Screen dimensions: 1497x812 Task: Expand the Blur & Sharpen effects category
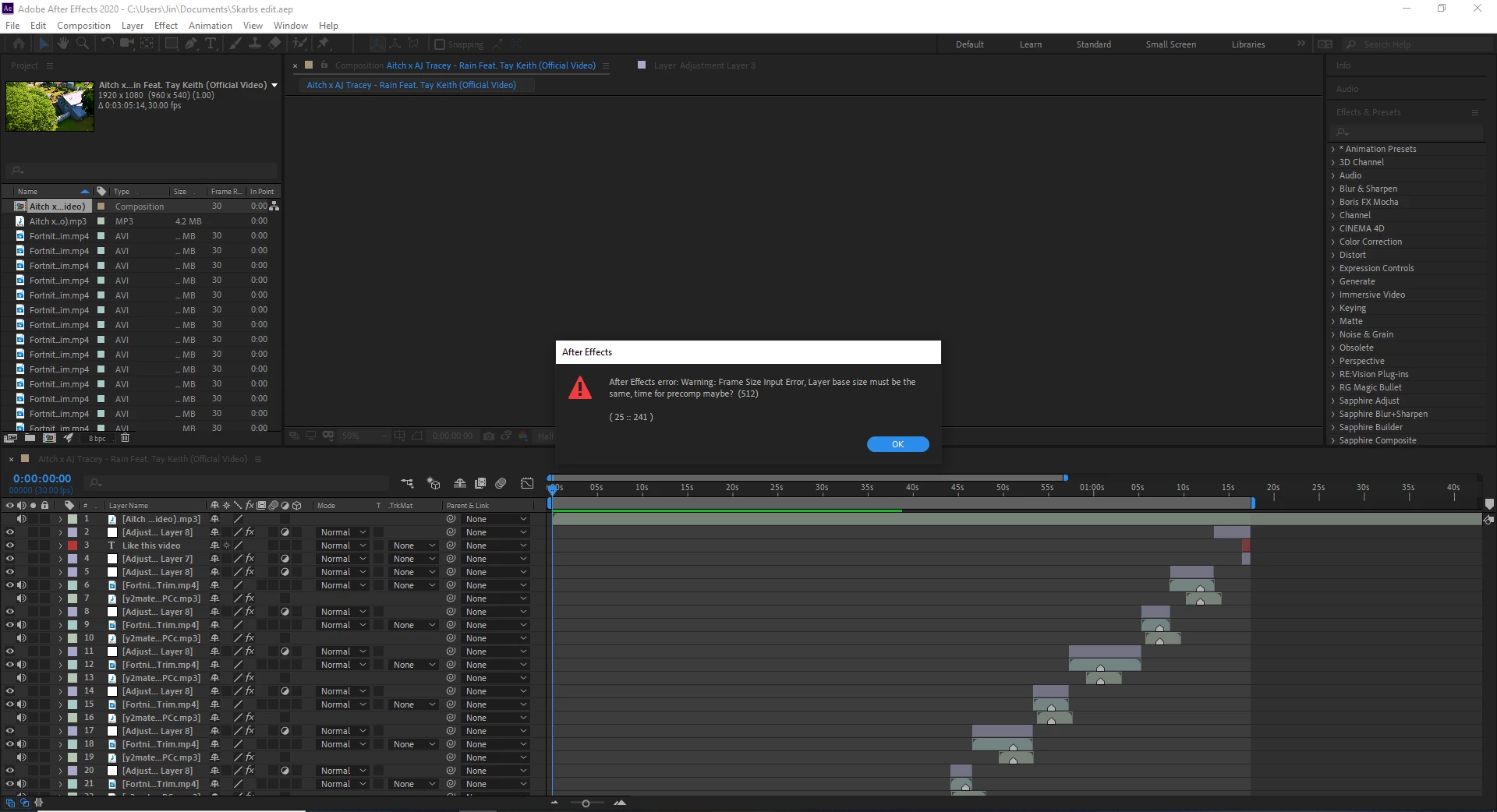(1333, 189)
